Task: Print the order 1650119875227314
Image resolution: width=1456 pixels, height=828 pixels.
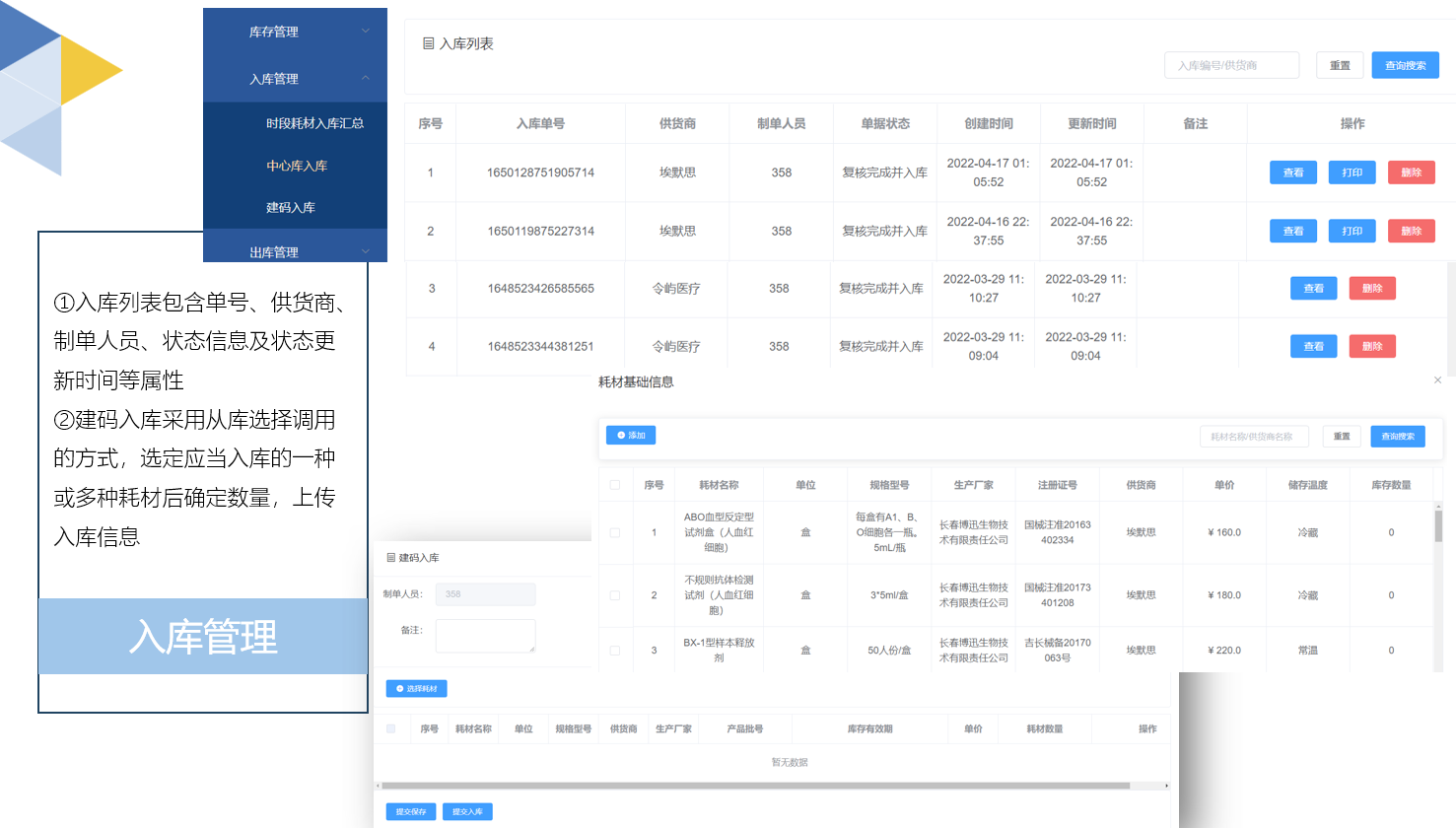Action: [1352, 231]
